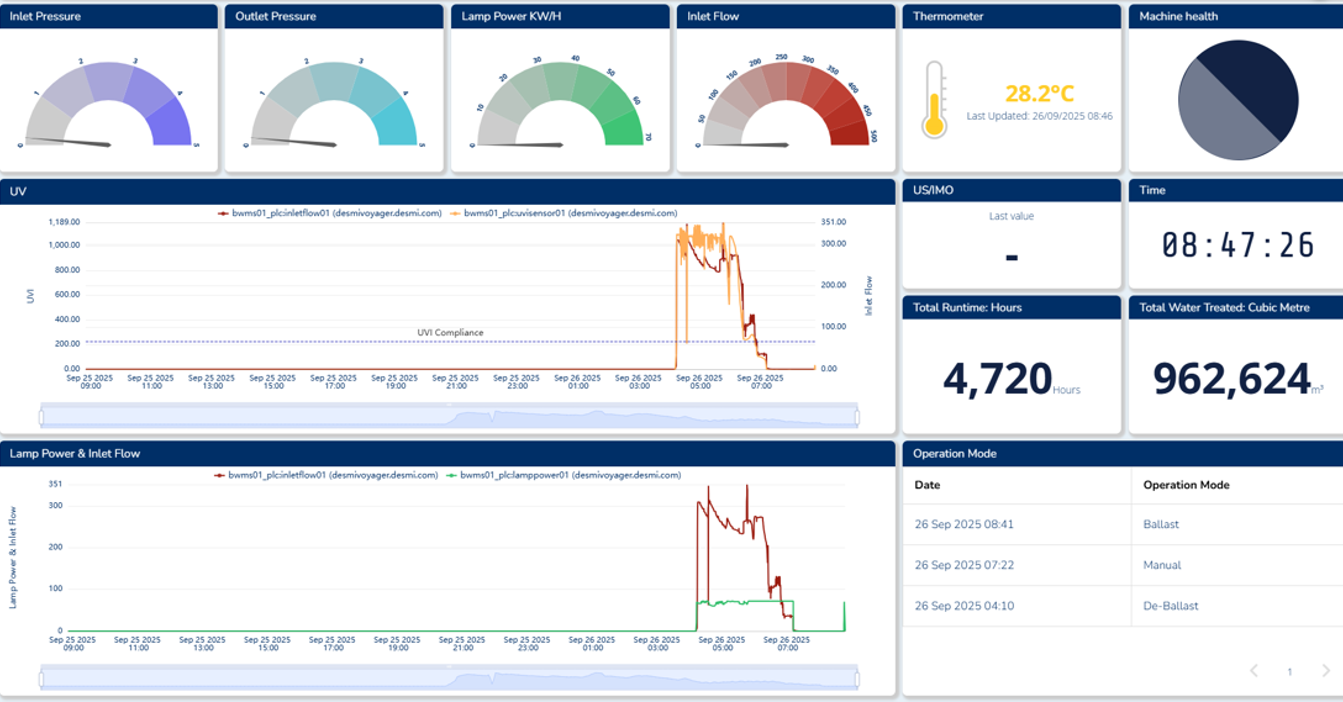Click the grey Machine health pie segment
Image resolution: width=1343 pixels, height=702 pixels.
(1215, 118)
